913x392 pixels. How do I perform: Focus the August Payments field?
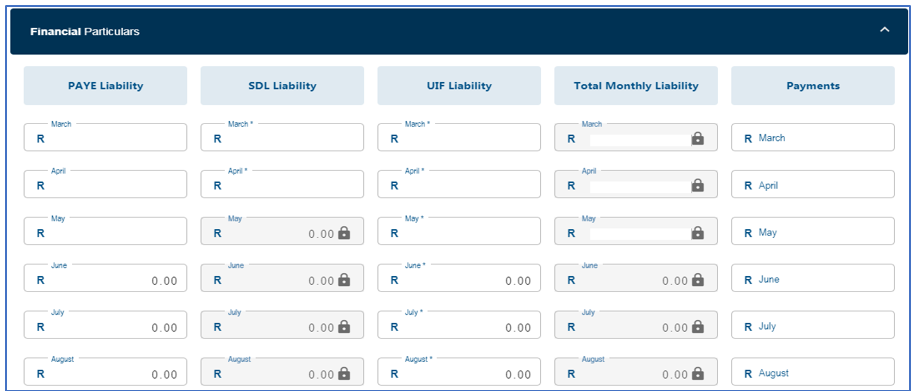tap(813, 372)
